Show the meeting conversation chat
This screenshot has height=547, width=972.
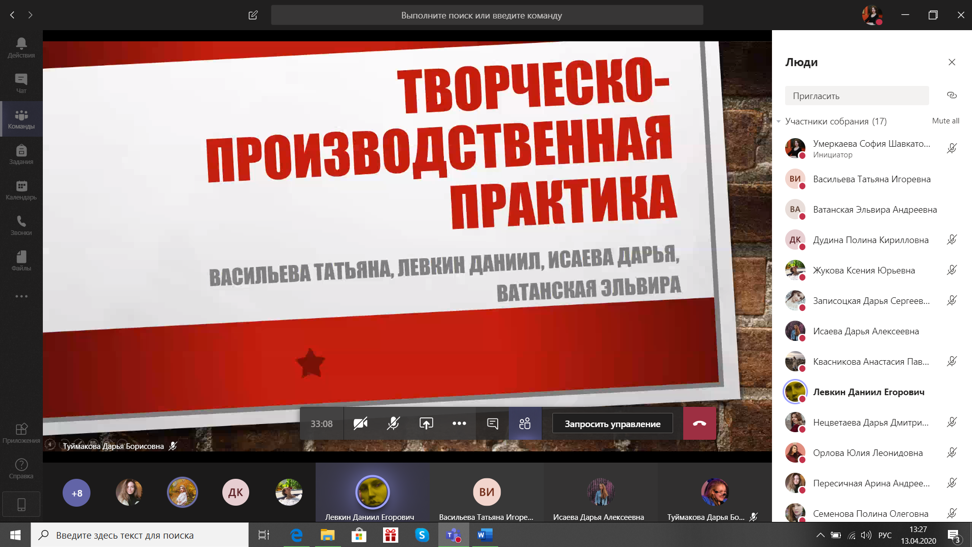point(492,424)
